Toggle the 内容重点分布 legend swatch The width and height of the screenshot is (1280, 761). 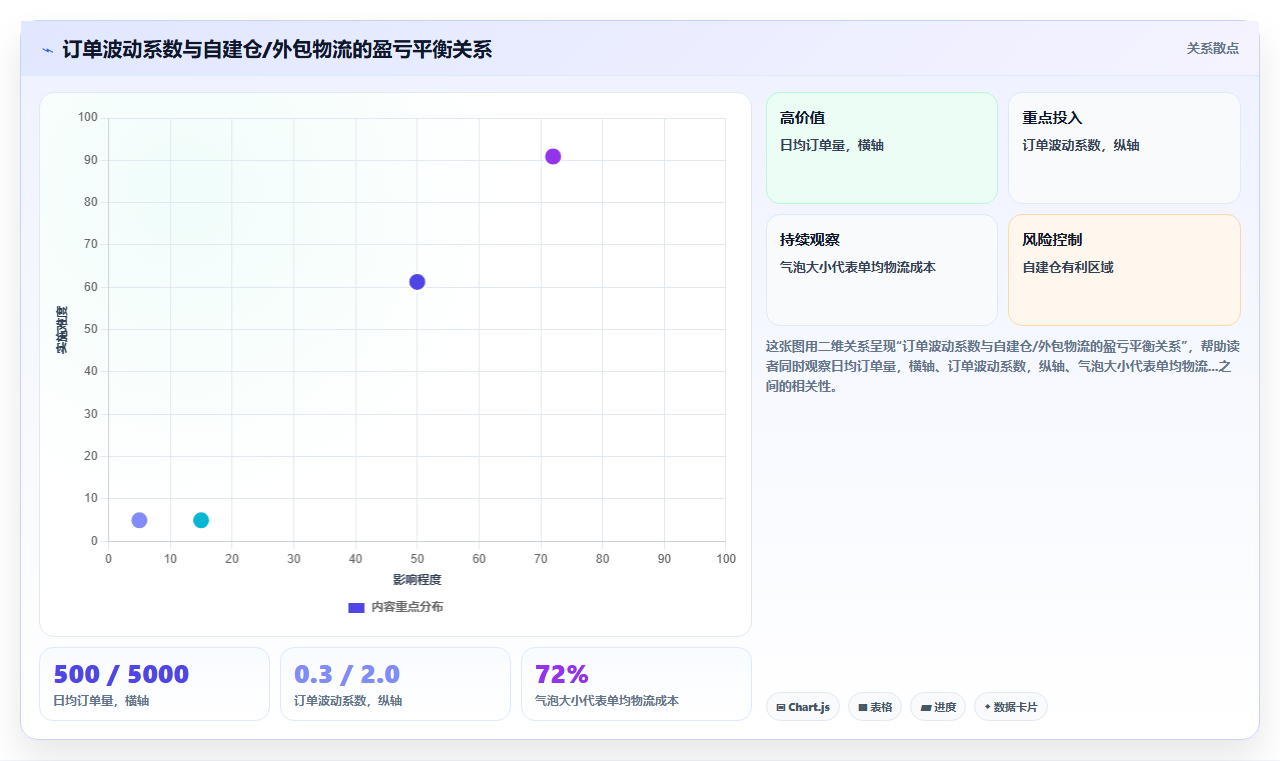(356, 607)
